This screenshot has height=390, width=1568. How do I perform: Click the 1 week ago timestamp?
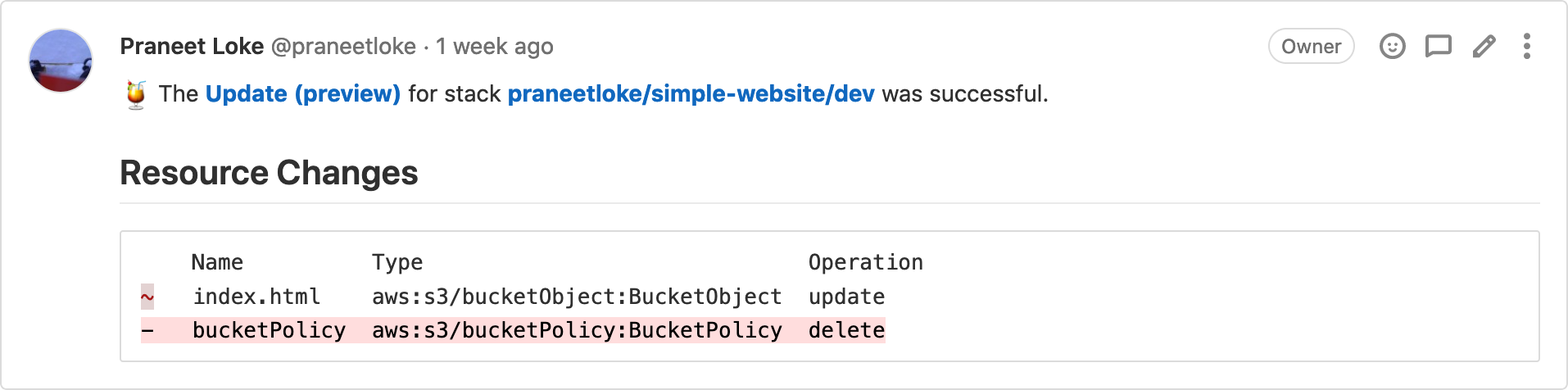click(x=495, y=47)
